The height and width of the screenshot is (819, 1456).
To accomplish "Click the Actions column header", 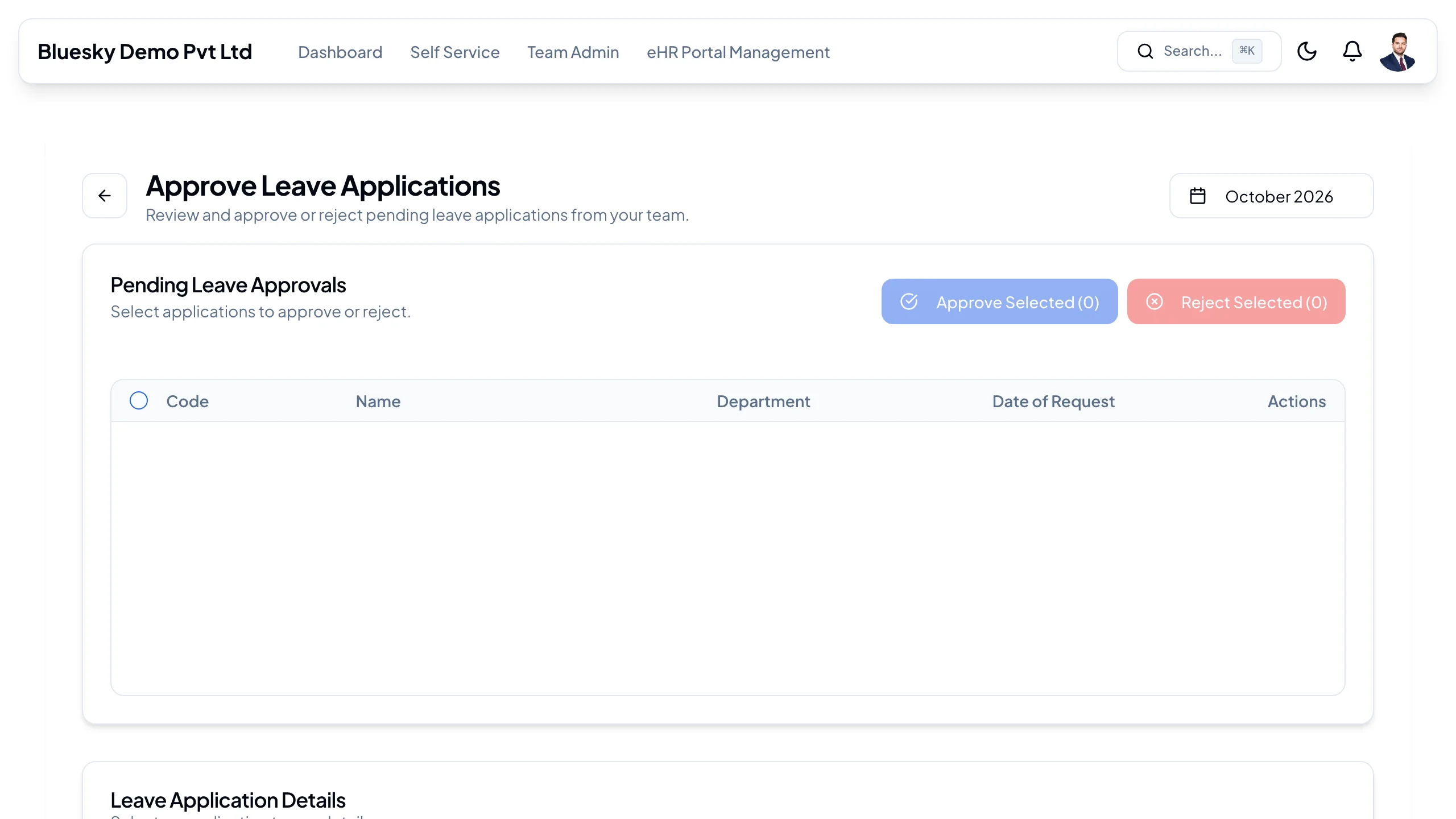I will pos(1296,402).
